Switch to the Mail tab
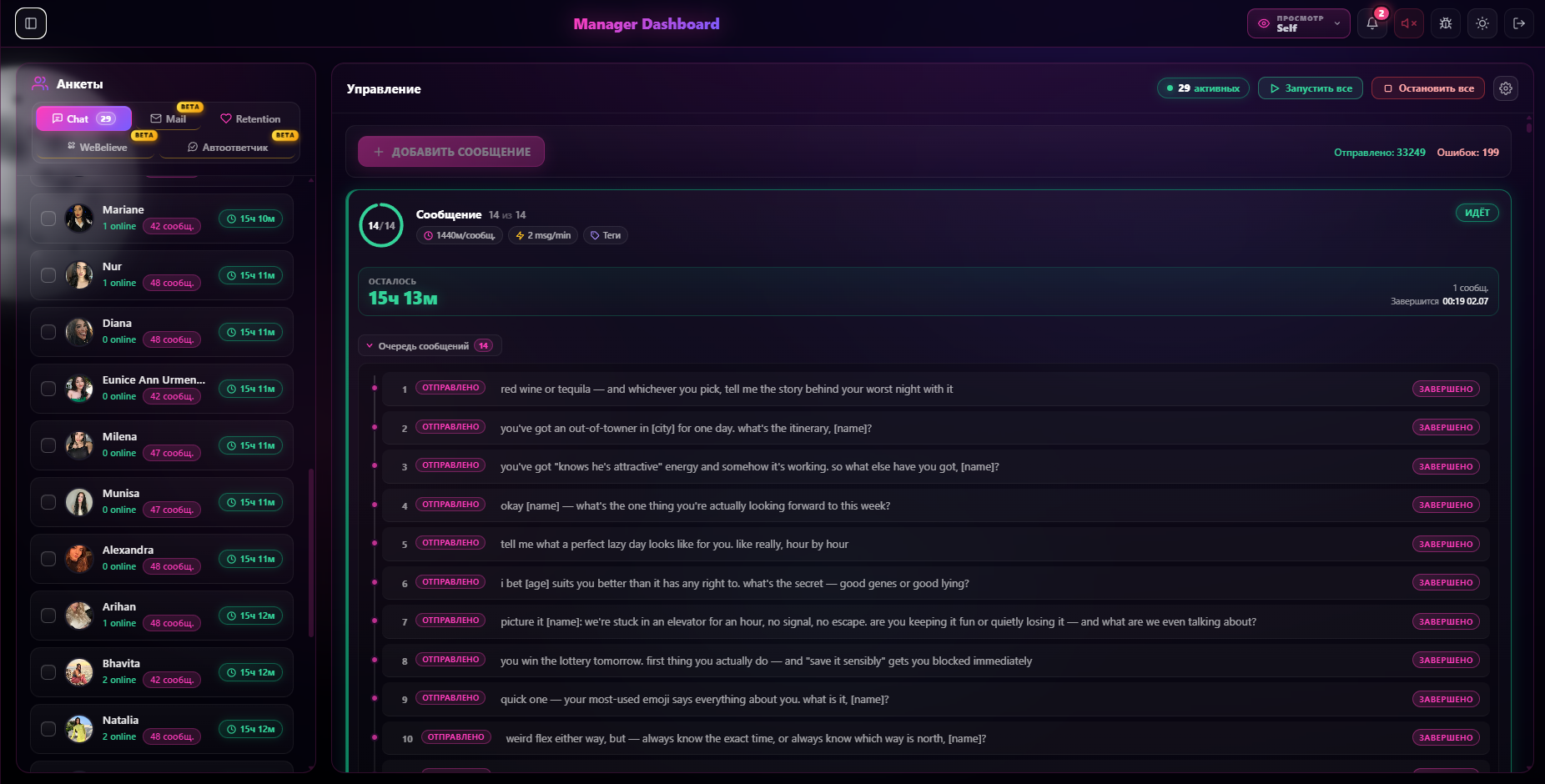The width and height of the screenshot is (1545, 784). click(x=169, y=118)
